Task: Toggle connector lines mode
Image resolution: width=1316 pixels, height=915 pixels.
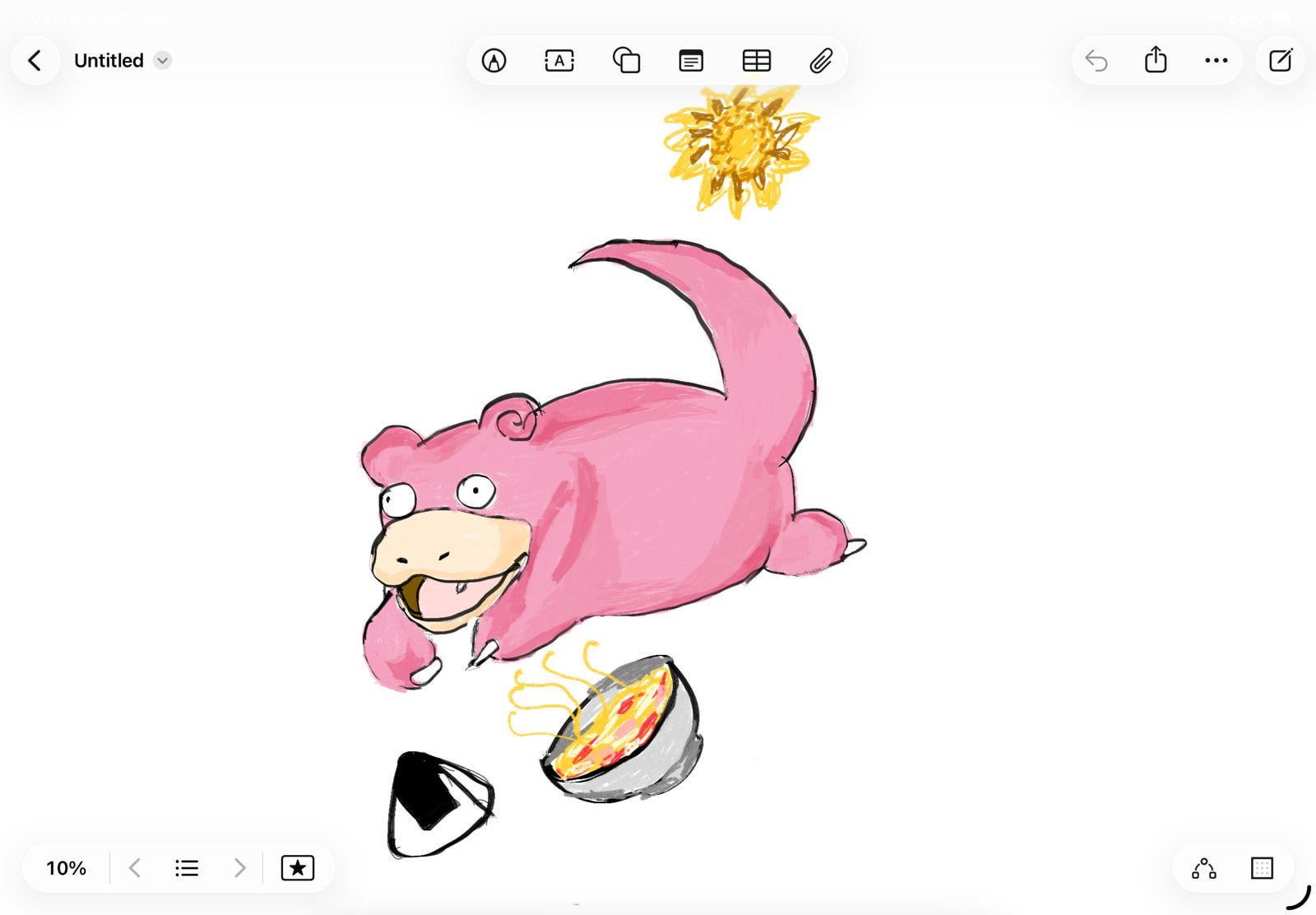Action: 1203,868
